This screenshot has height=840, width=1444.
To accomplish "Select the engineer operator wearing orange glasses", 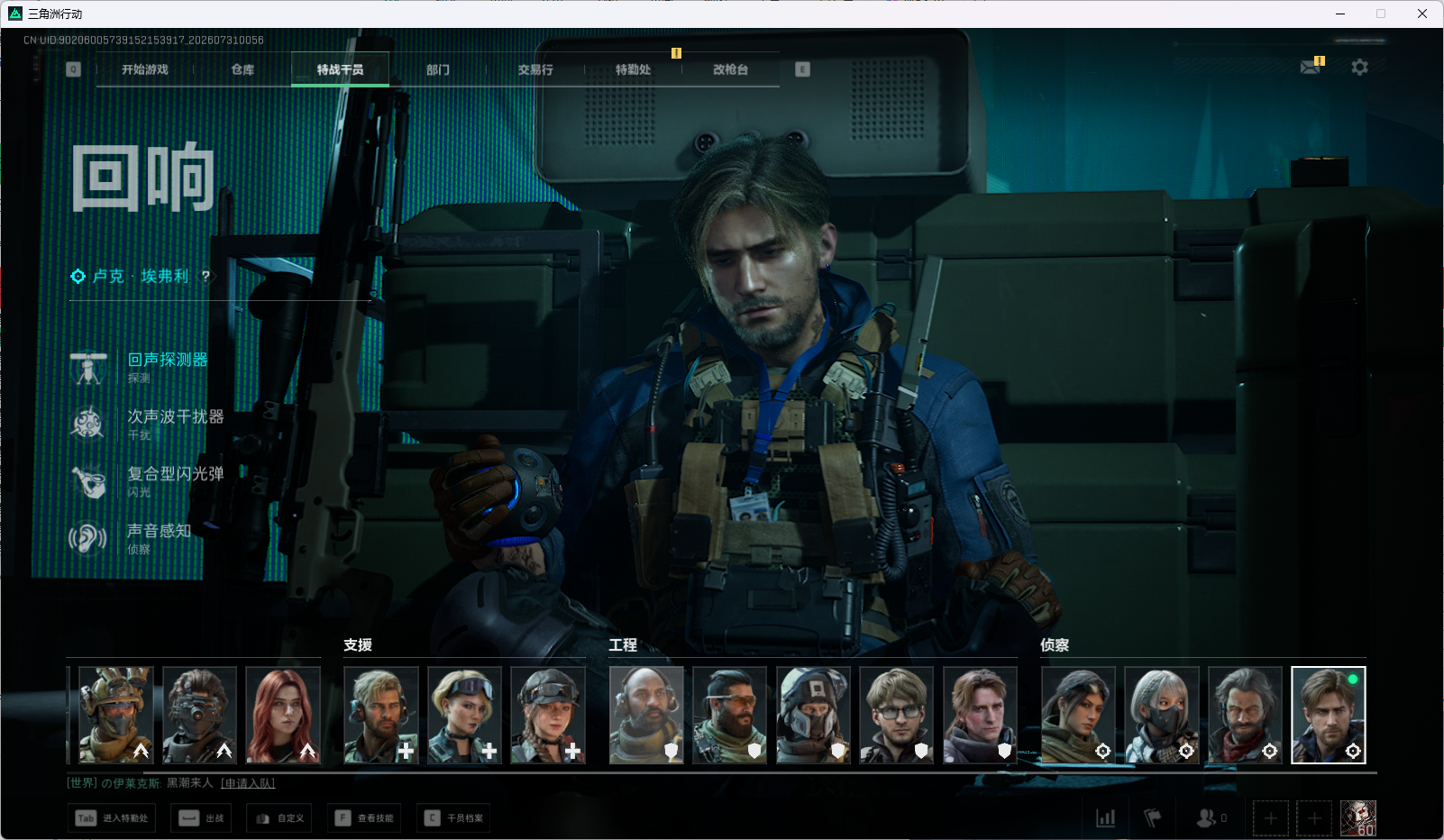I will click(x=730, y=716).
